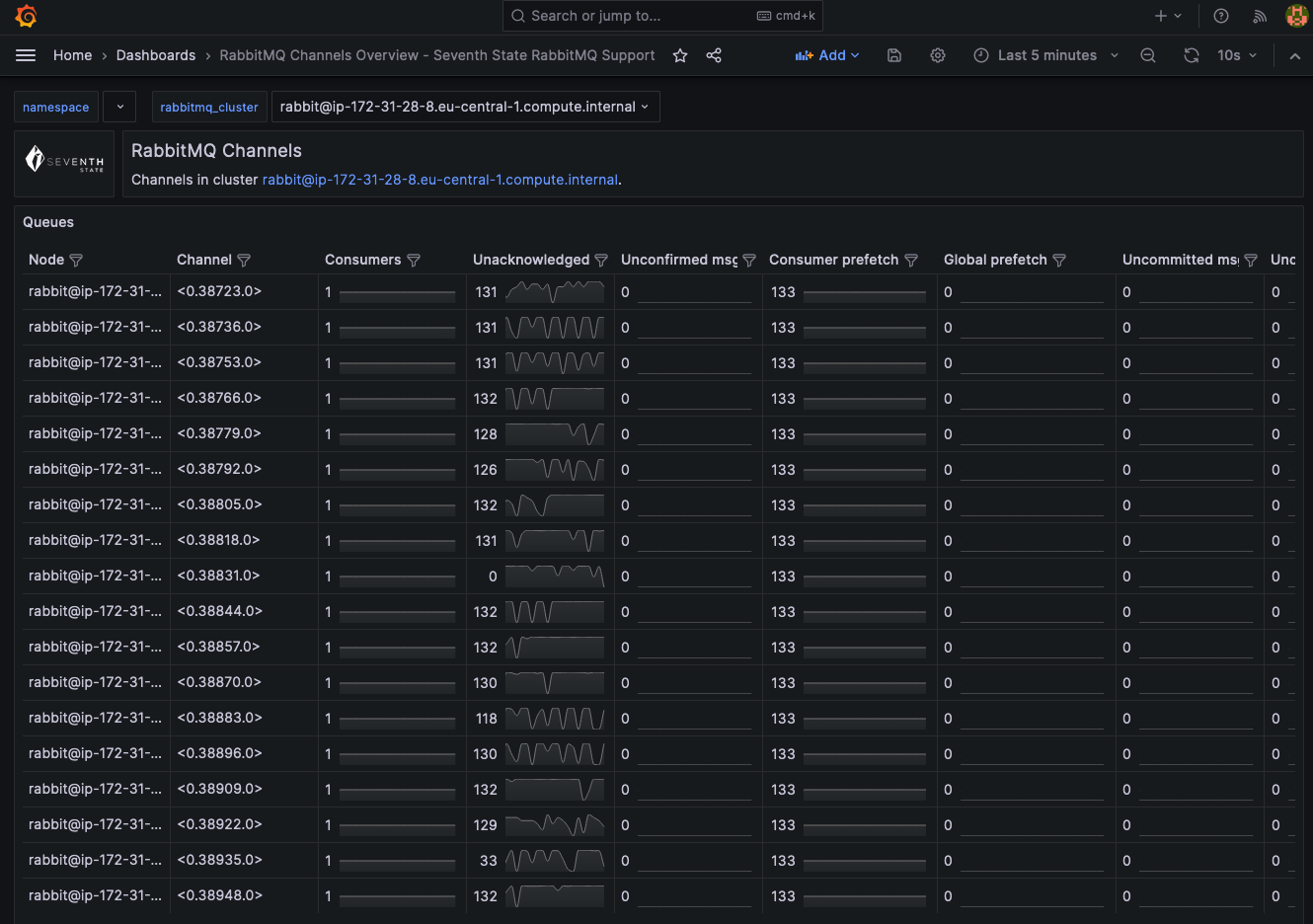Screen dimensions: 1313x924
Task: Follow the cluster link in the description
Action: 440,180
